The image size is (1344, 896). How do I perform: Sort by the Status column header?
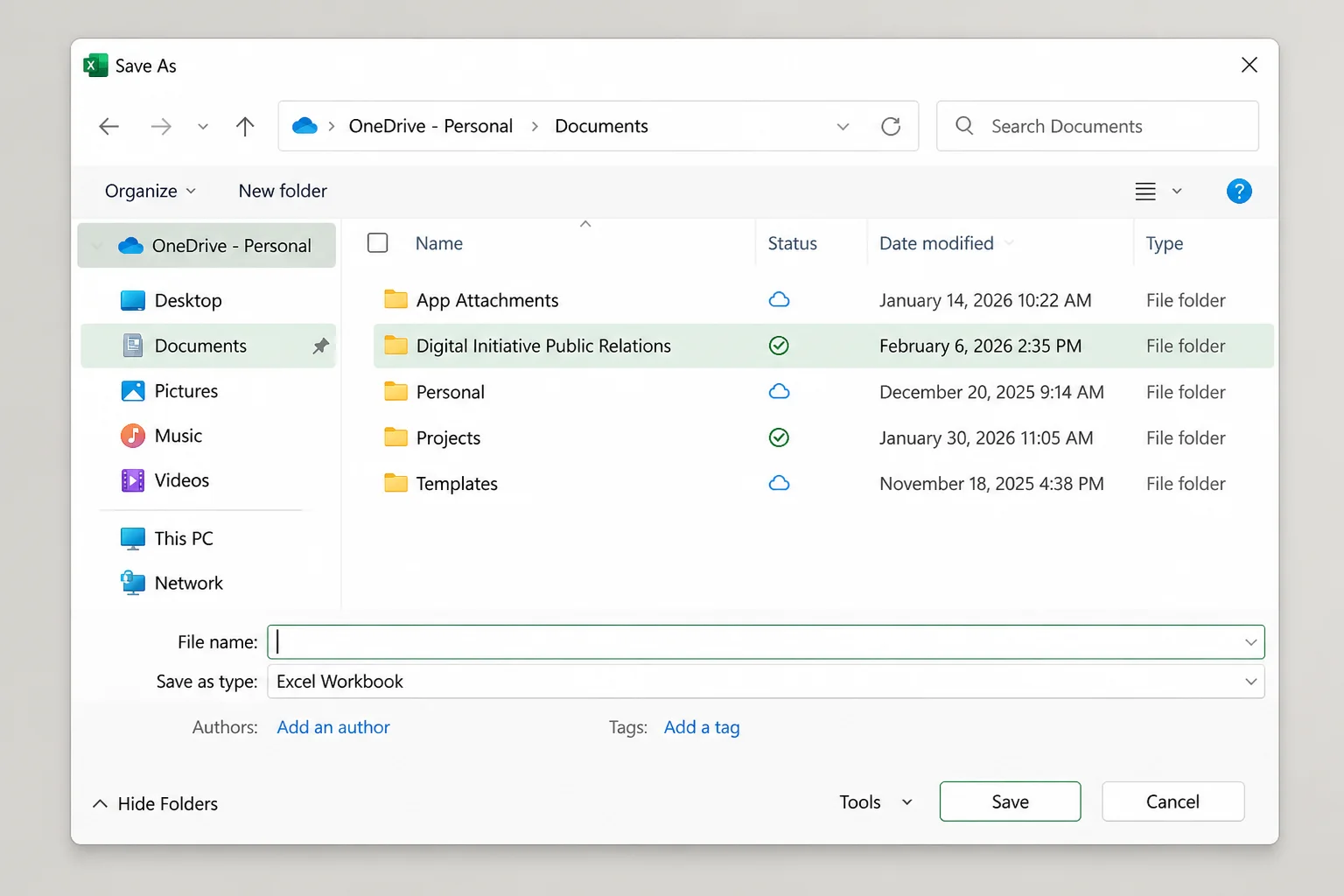793,243
